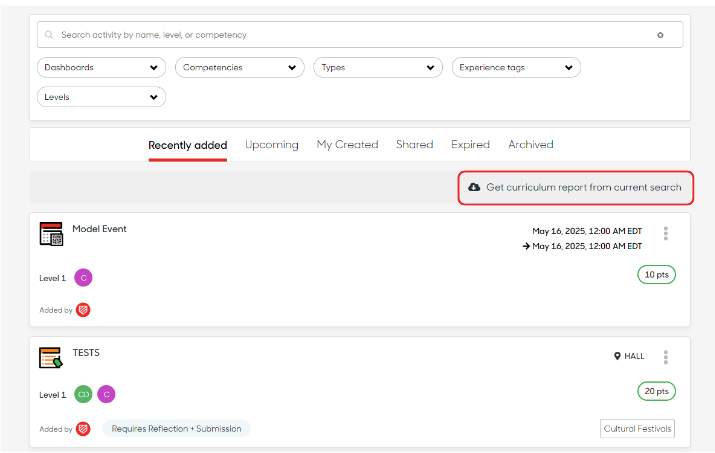Switch to the My Created tab
Screen dimensions: 715x453
tap(347, 145)
